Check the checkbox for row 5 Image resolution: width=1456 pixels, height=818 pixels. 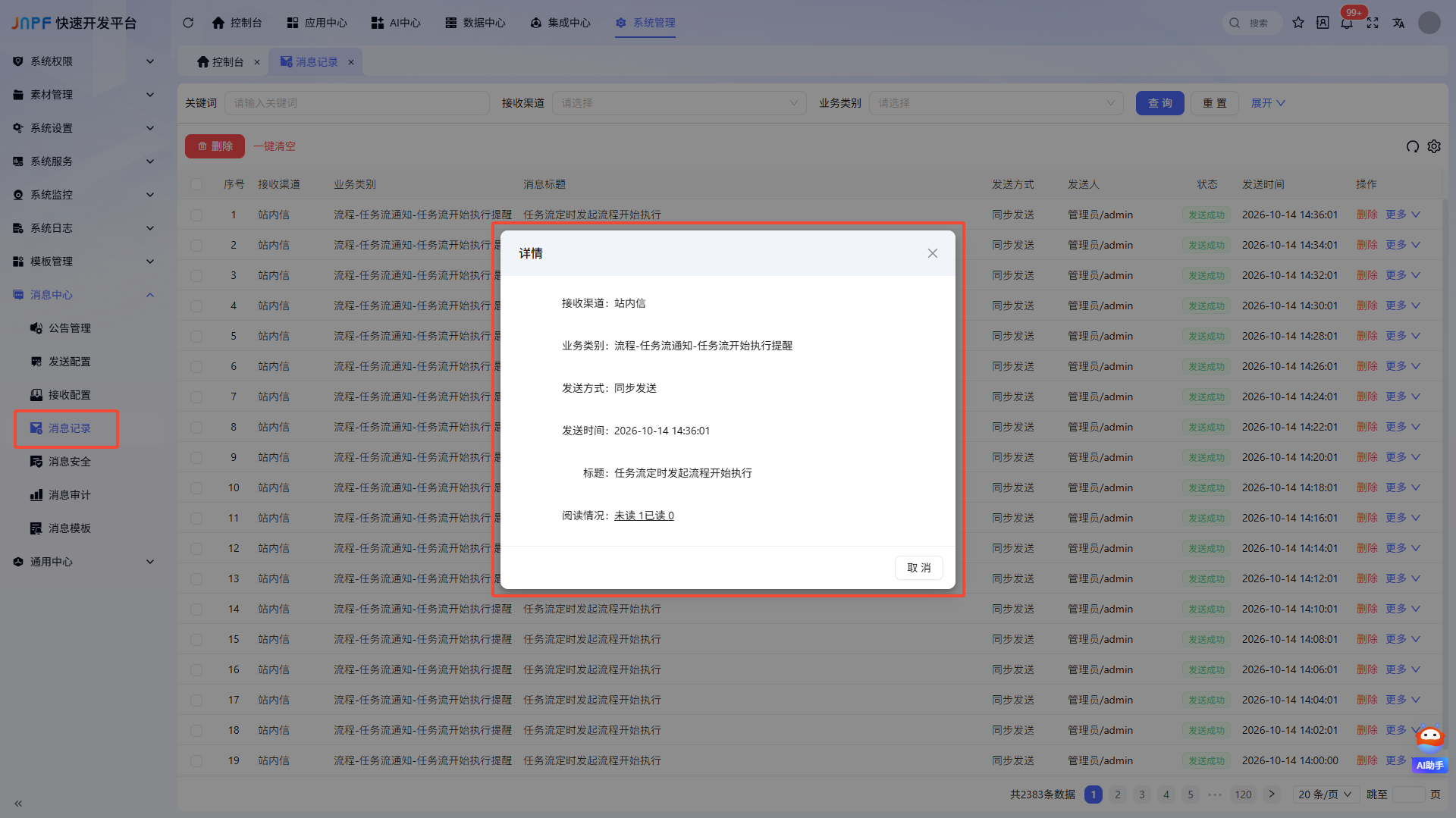tap(196, 337)
